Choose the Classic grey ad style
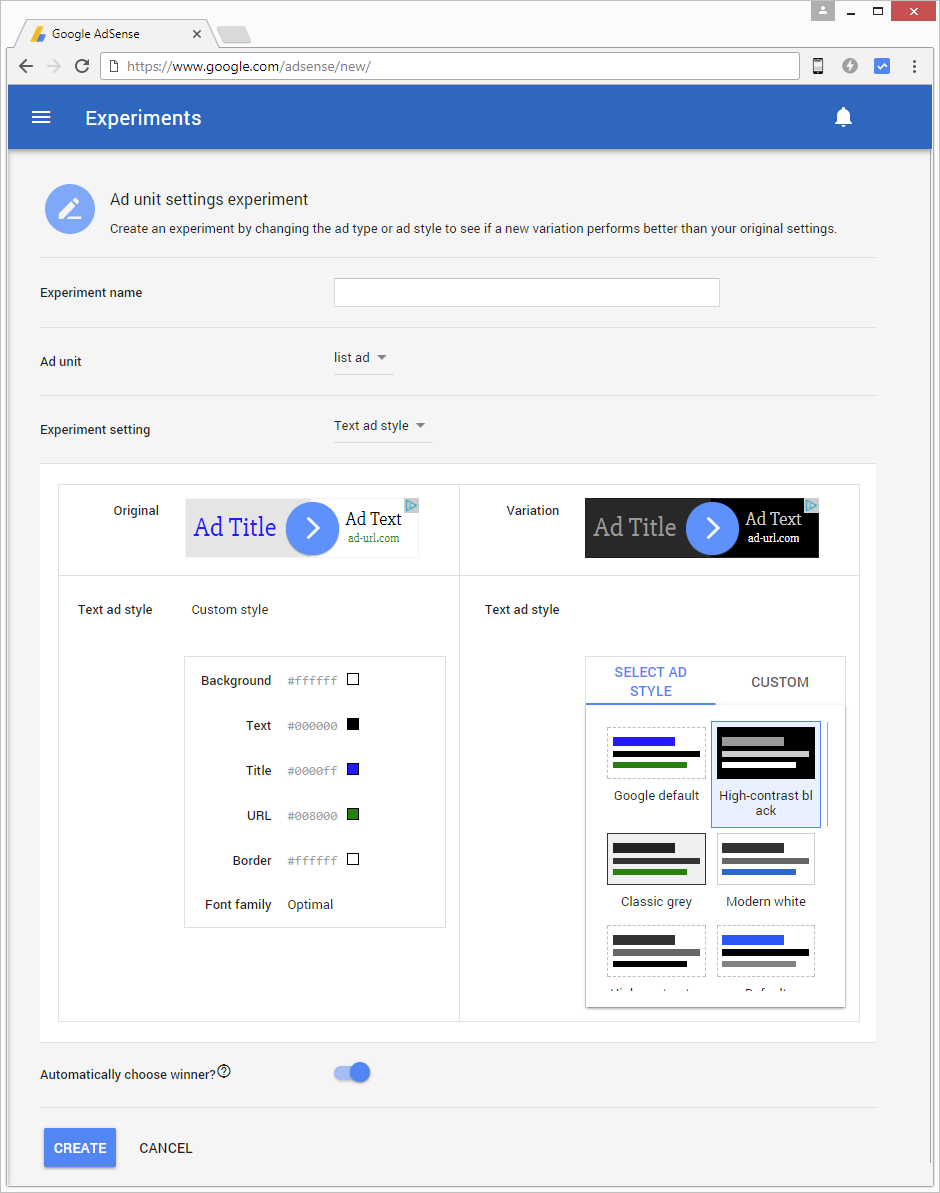The height and width of the screenshot is (1193, 940). (656, 871)
